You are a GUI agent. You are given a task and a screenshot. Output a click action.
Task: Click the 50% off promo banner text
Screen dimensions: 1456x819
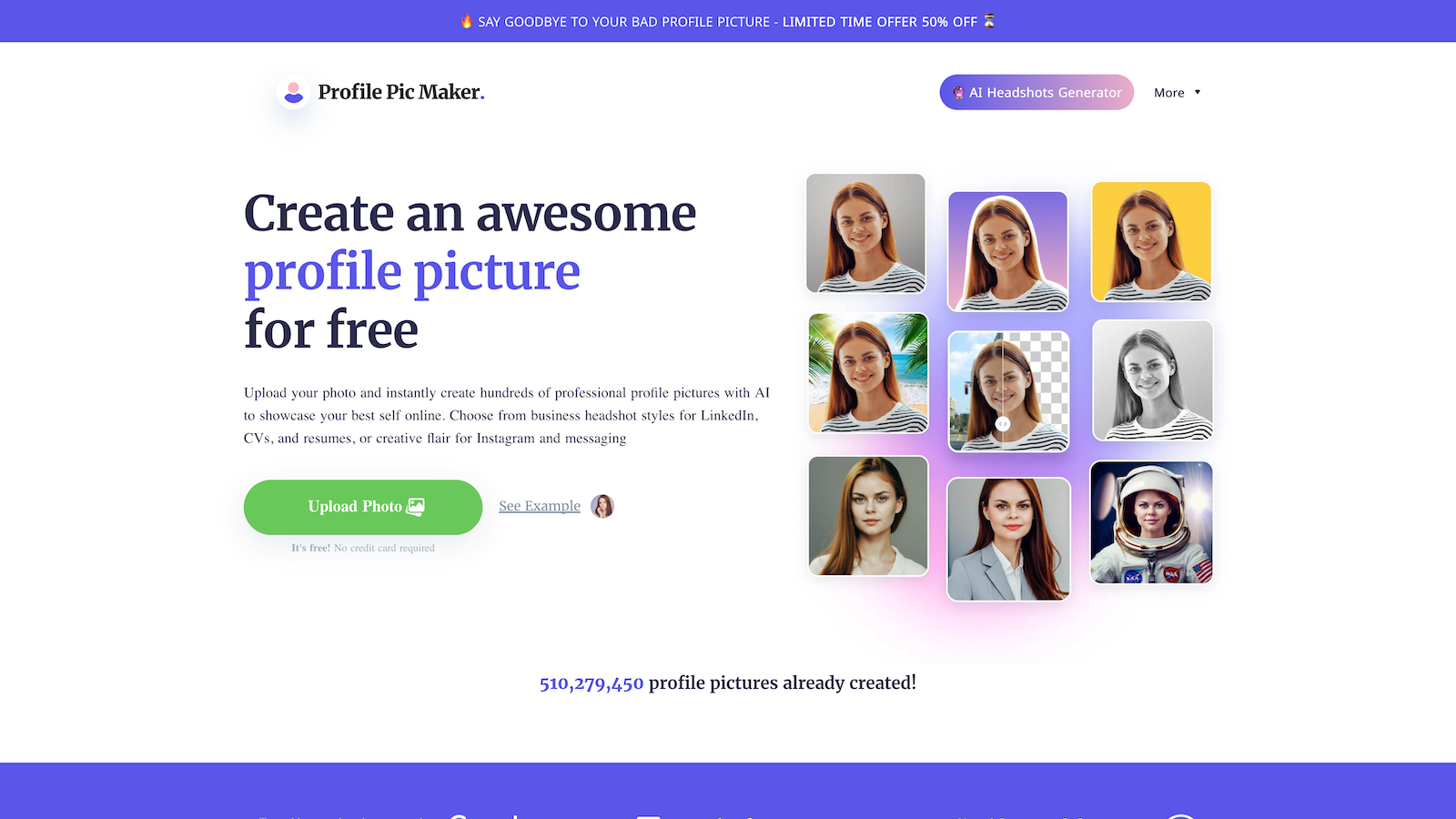(728, 21)
